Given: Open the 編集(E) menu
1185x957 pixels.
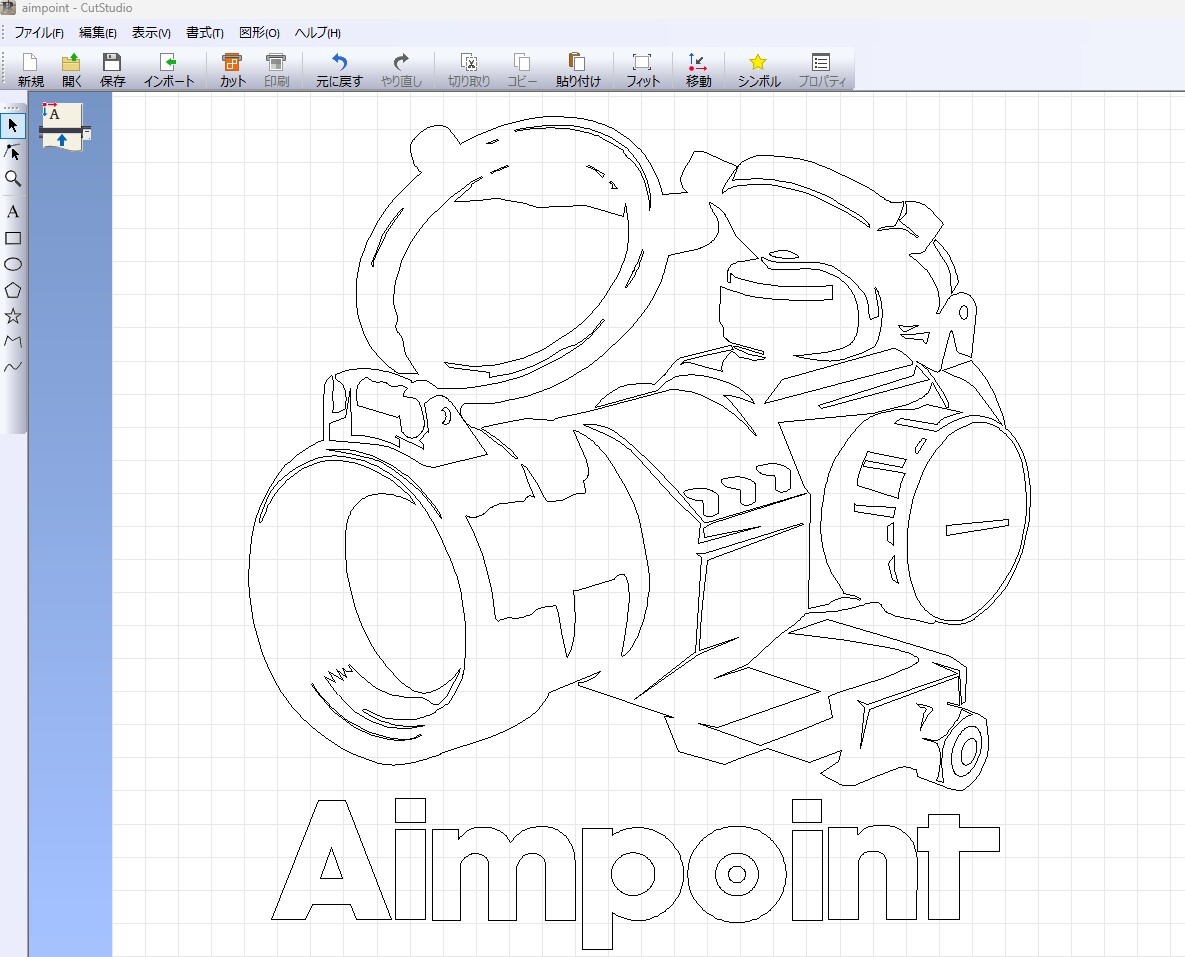Looking at the screenshot, I should [x=97, y=33].
